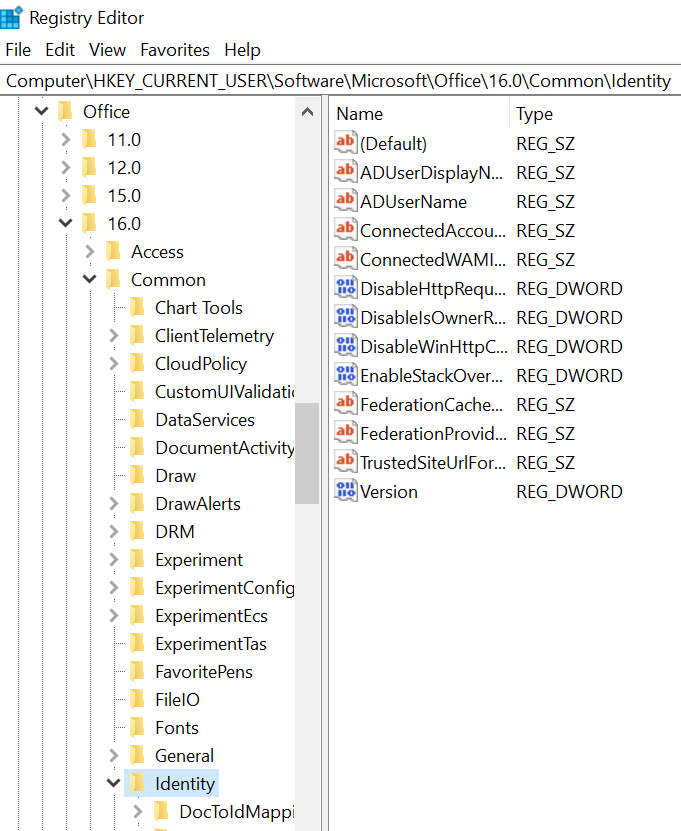
Task: Click the folder icon for Chart Tools
Action: [x=137, y=308]
